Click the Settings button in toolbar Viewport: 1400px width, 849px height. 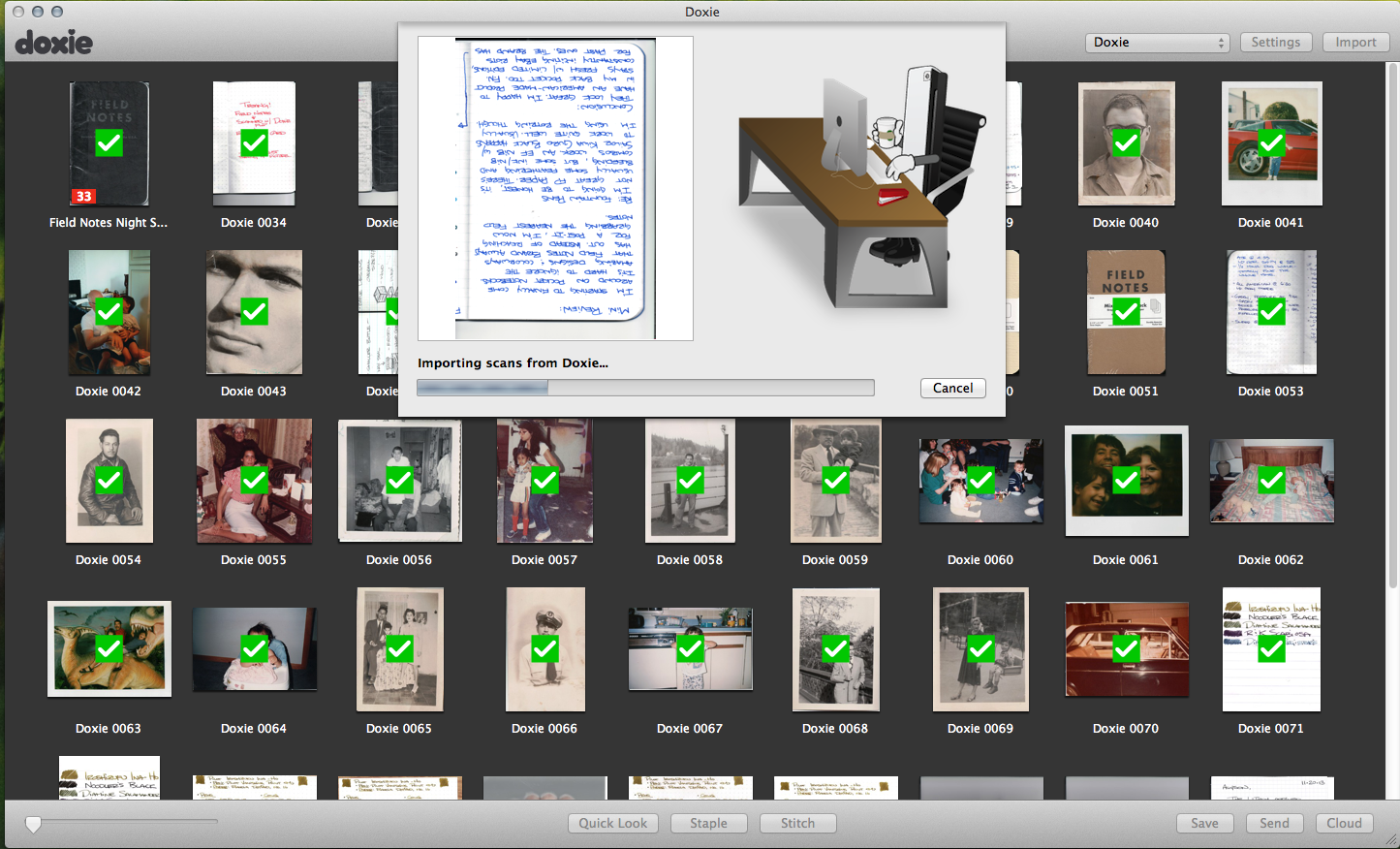pyautogui.click(x=1275, y=43)
